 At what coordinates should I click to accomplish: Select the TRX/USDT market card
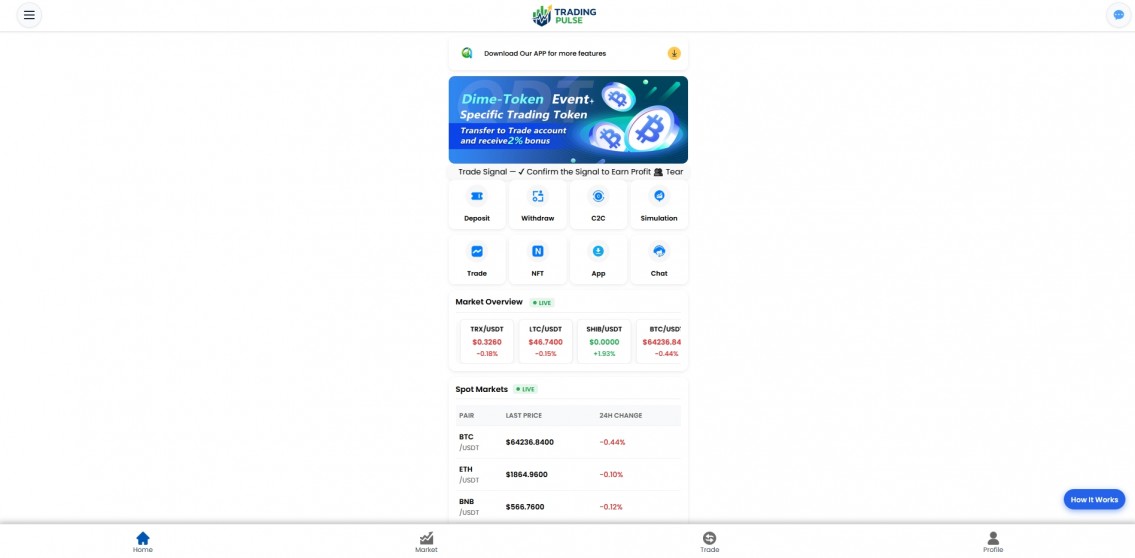click(486, 342)
